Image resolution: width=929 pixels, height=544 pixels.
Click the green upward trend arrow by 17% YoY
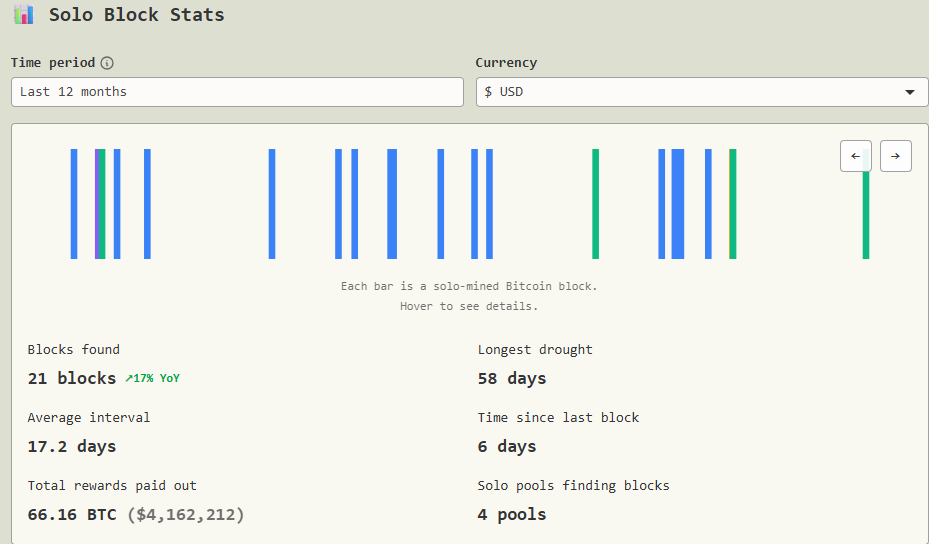pos(129,378)
